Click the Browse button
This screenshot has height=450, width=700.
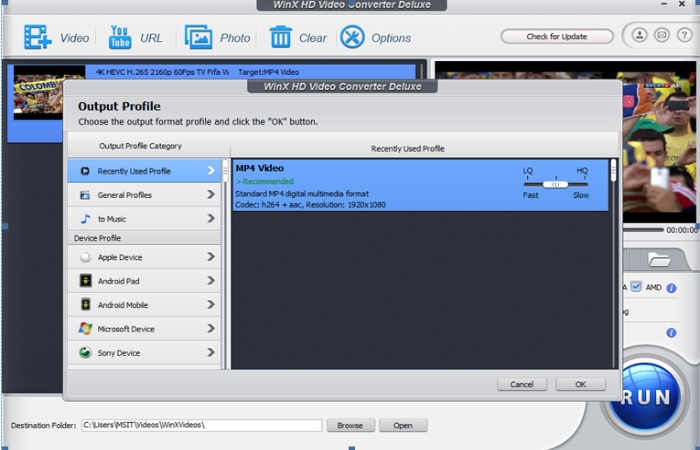pyautogui.click(x=350, y=425)
